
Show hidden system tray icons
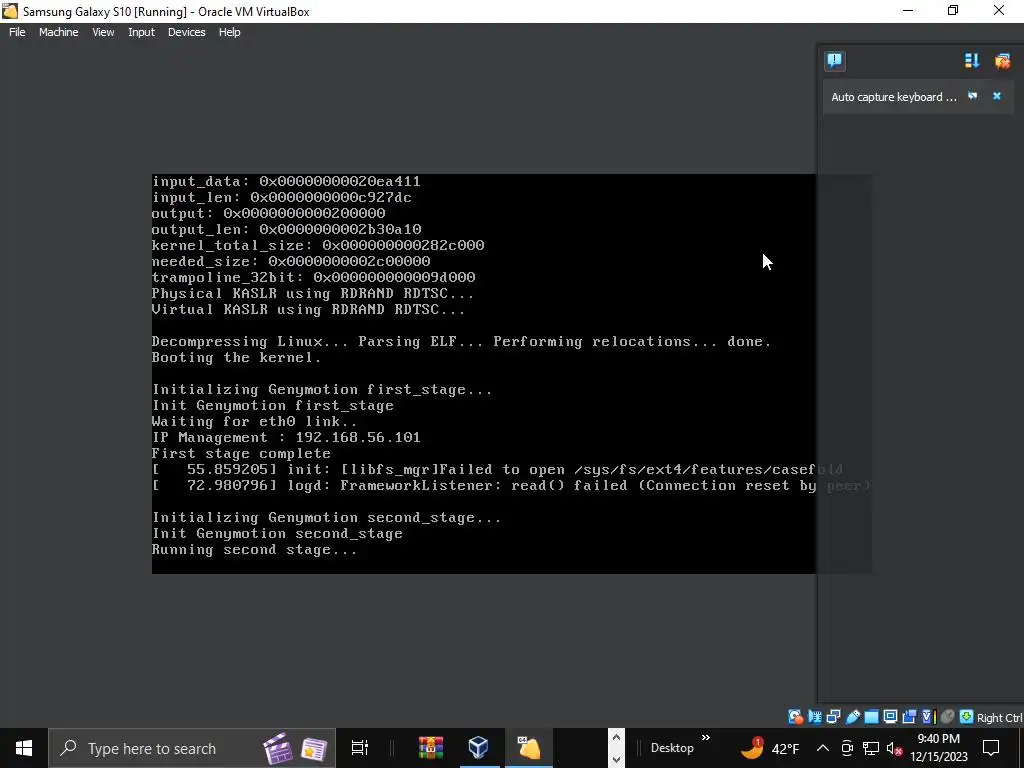(823, 748)
